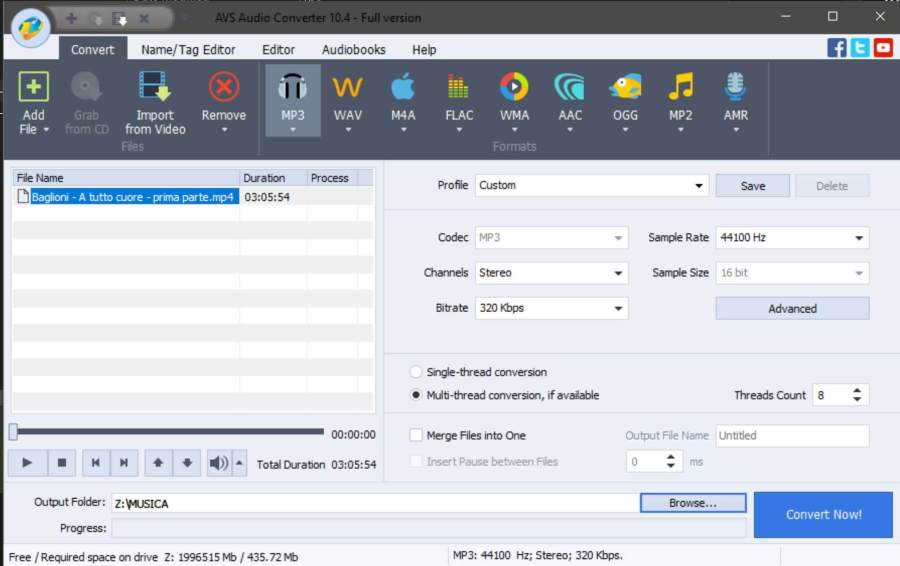Pick the OGG format icon
This screenshot has height=566, width=900.
(x=625, y=88)
